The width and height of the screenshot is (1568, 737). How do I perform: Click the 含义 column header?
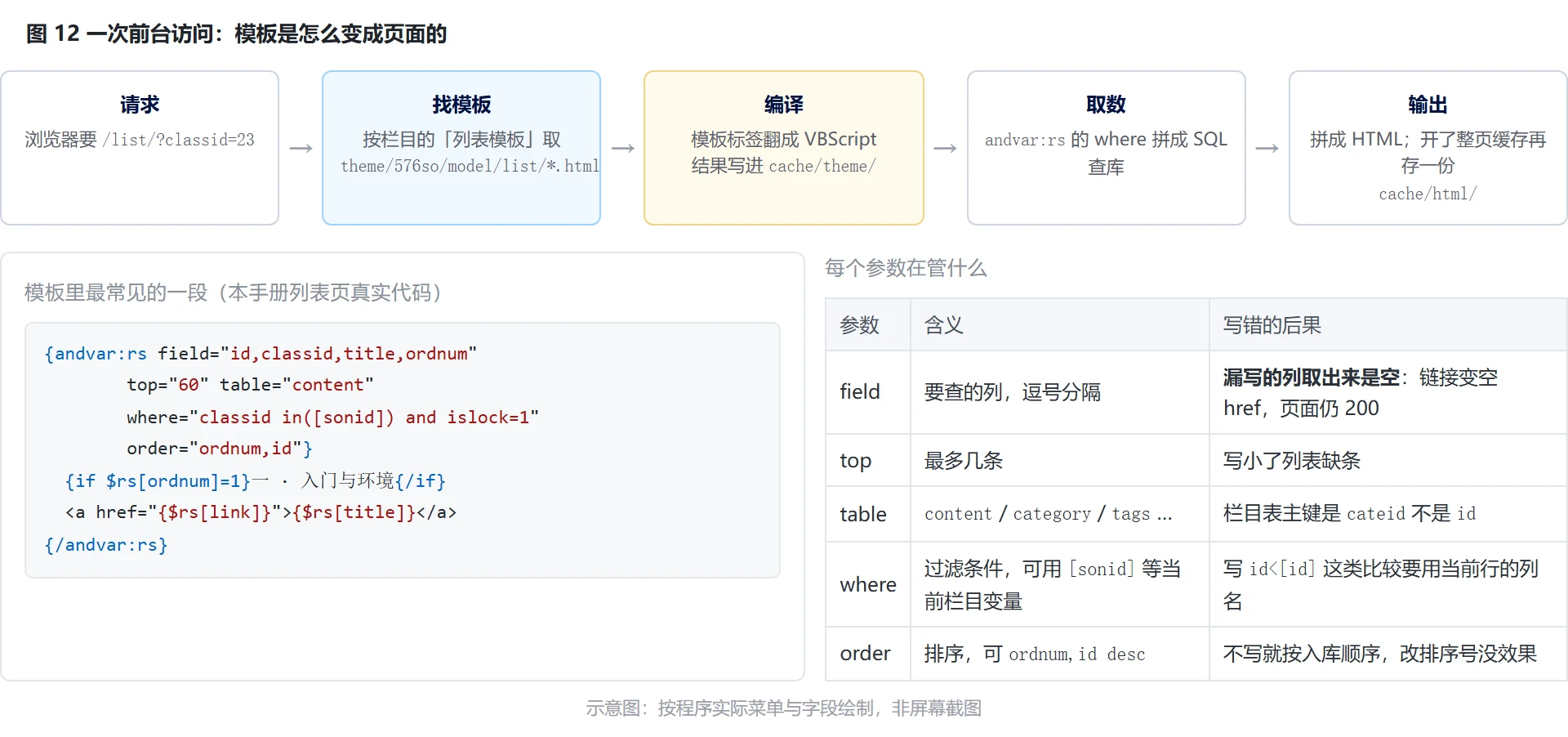click(x=1060, y=325)
